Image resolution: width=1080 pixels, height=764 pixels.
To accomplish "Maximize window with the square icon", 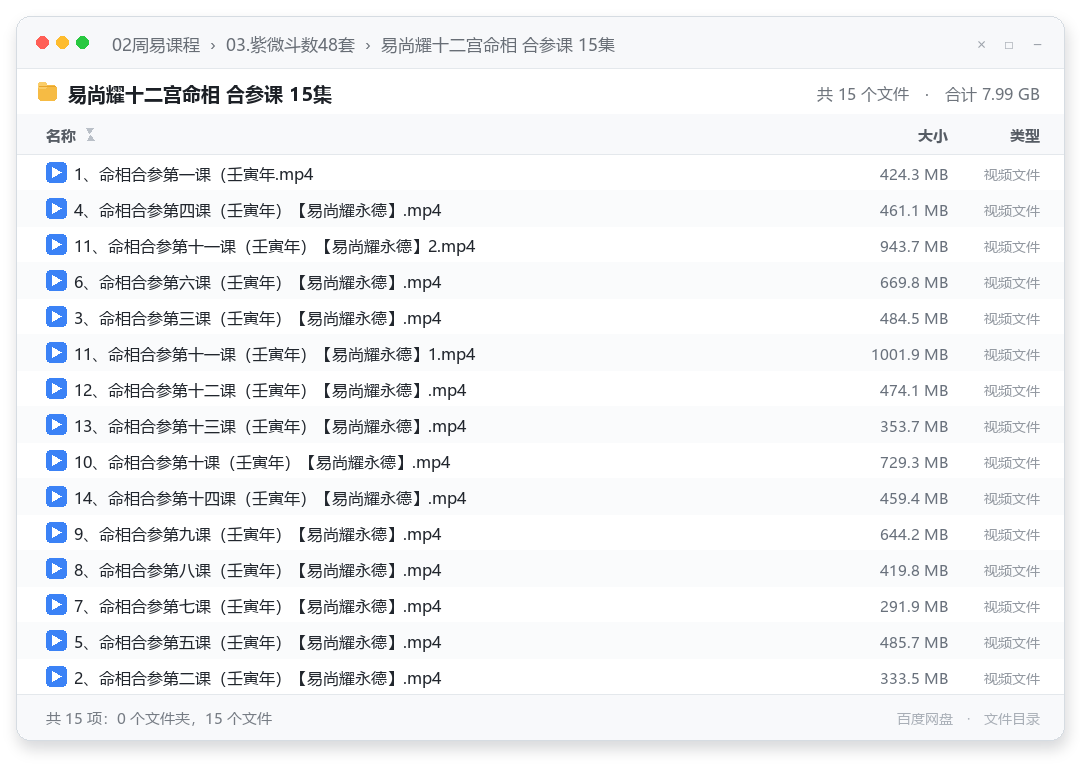I will (1009, 45).
